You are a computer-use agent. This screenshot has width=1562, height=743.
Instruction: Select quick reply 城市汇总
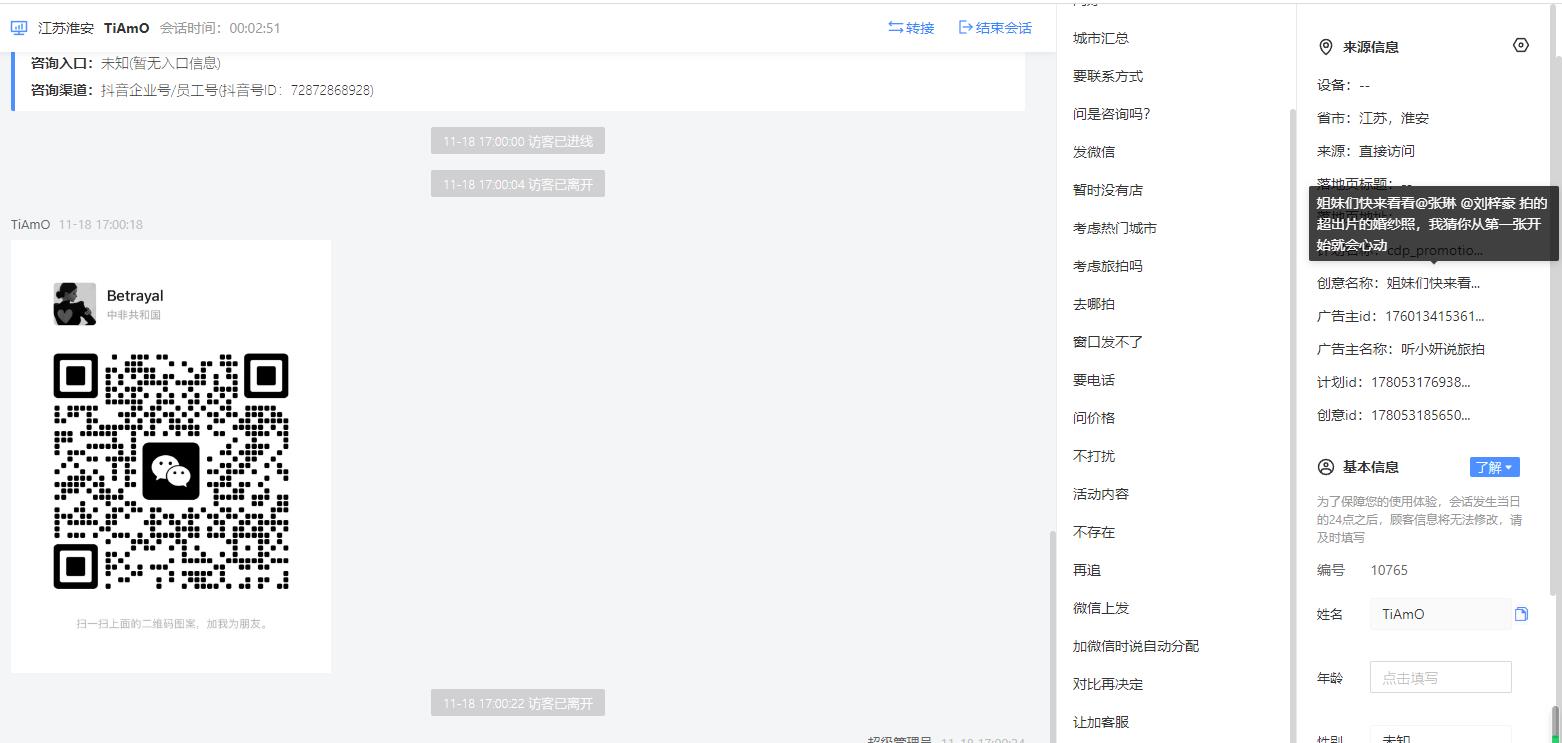coord(1101,38)
